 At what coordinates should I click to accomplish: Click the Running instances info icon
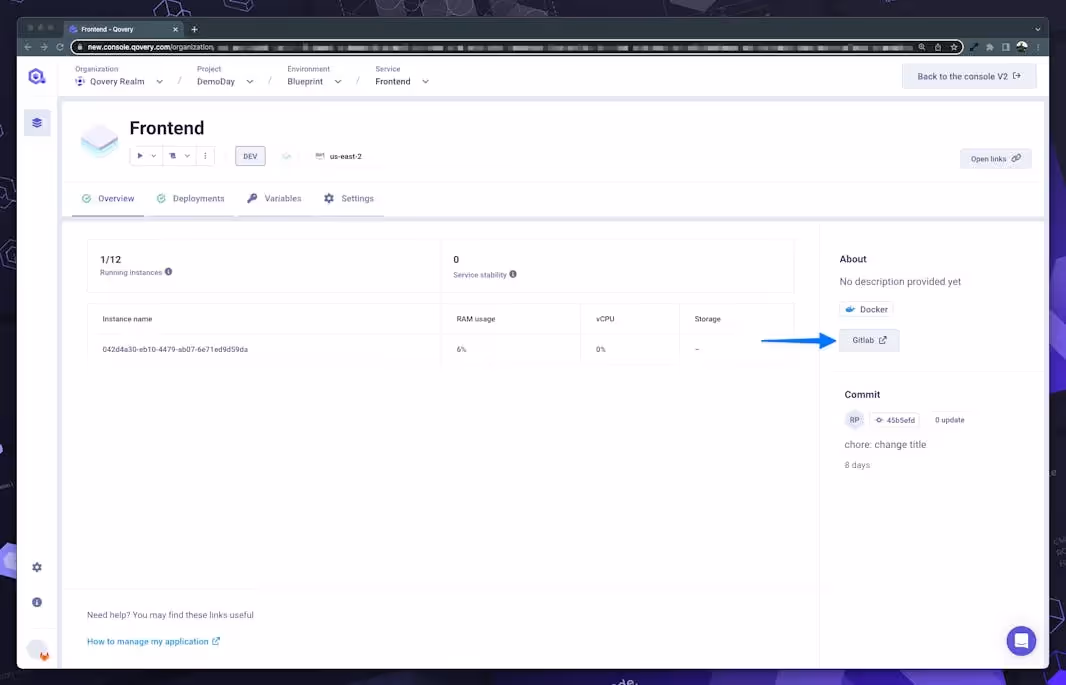169,272
